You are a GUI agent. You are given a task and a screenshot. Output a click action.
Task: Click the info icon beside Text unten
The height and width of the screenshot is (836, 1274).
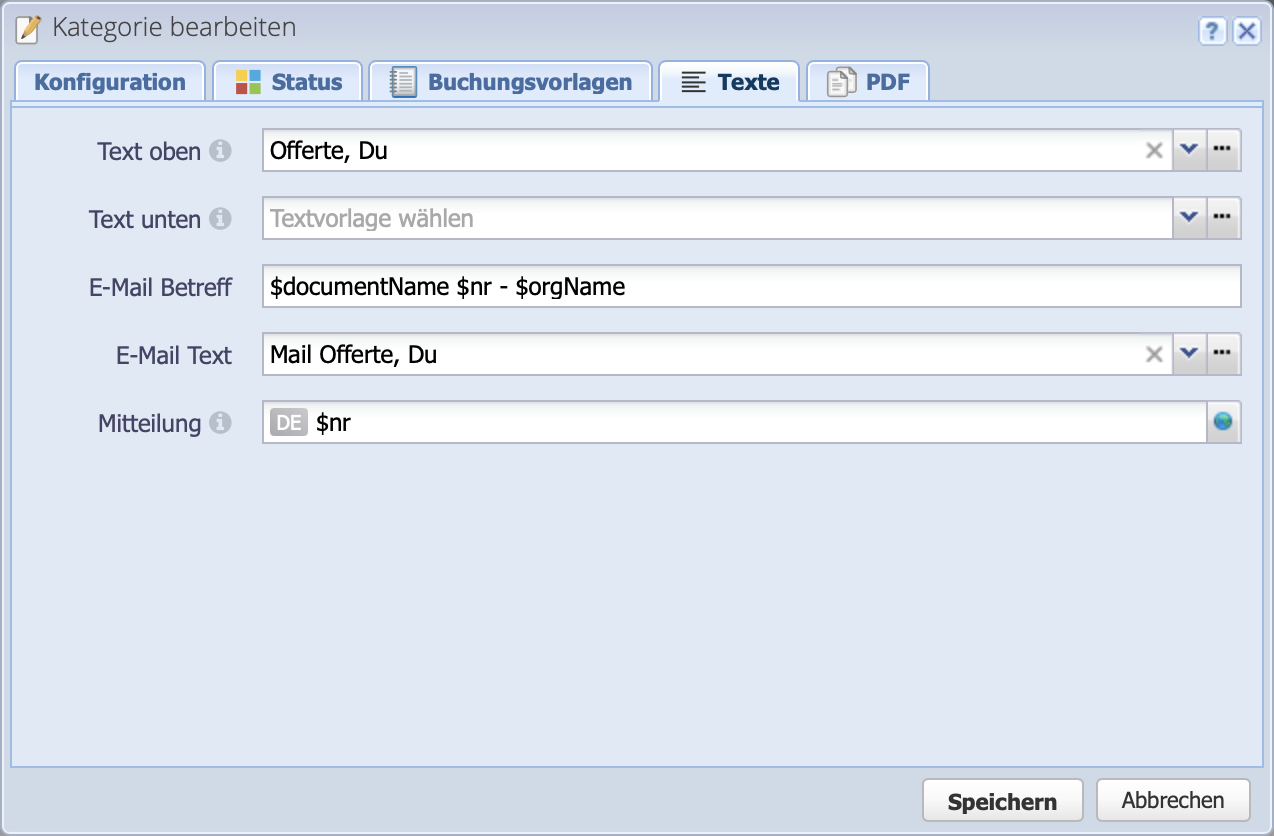coord(220,219)
